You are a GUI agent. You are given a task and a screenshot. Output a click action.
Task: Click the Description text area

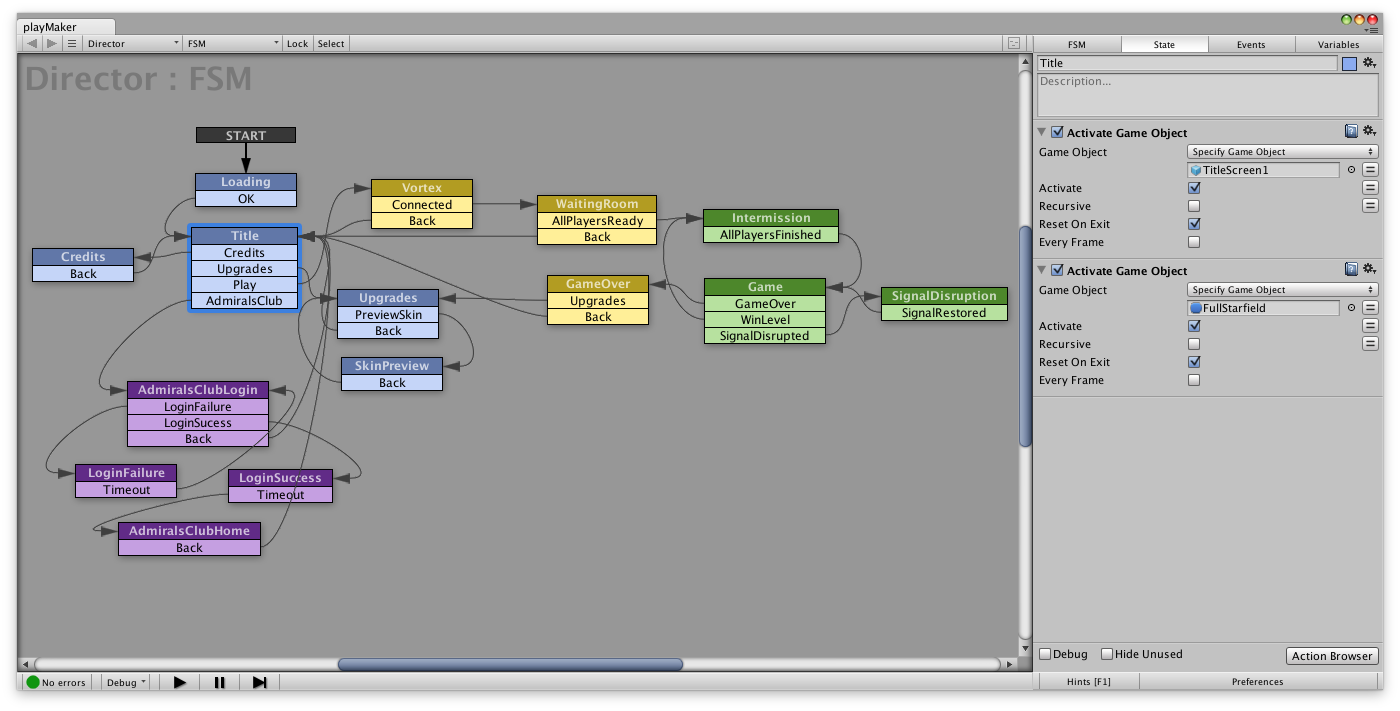[x=1208, y=95]
